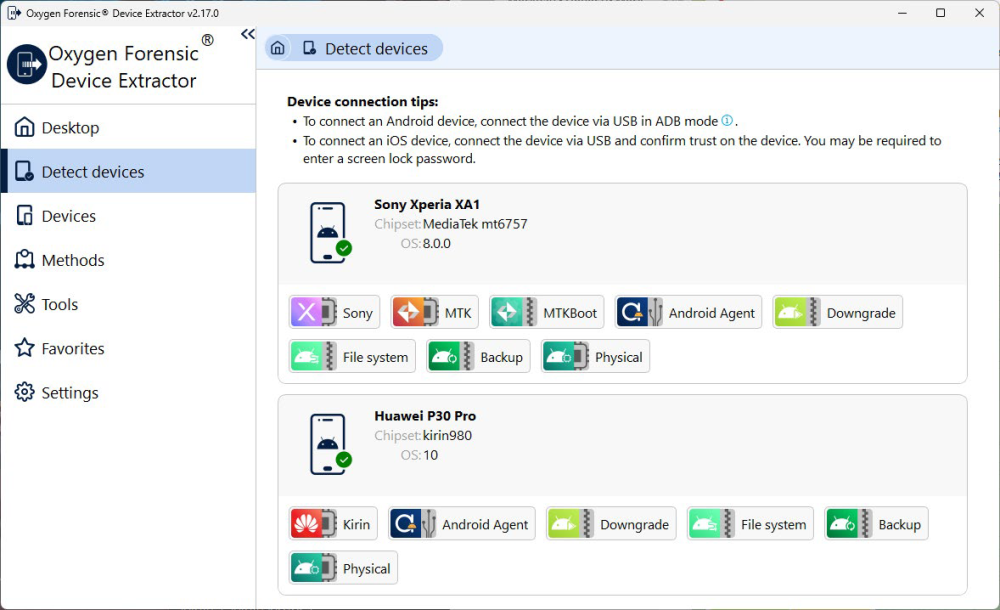Image resolution: width=1000 pixels, height=610 pixels.
Task: Select the Sony Xperia XA1 phone thumbnail
Action: click(329, 233)
